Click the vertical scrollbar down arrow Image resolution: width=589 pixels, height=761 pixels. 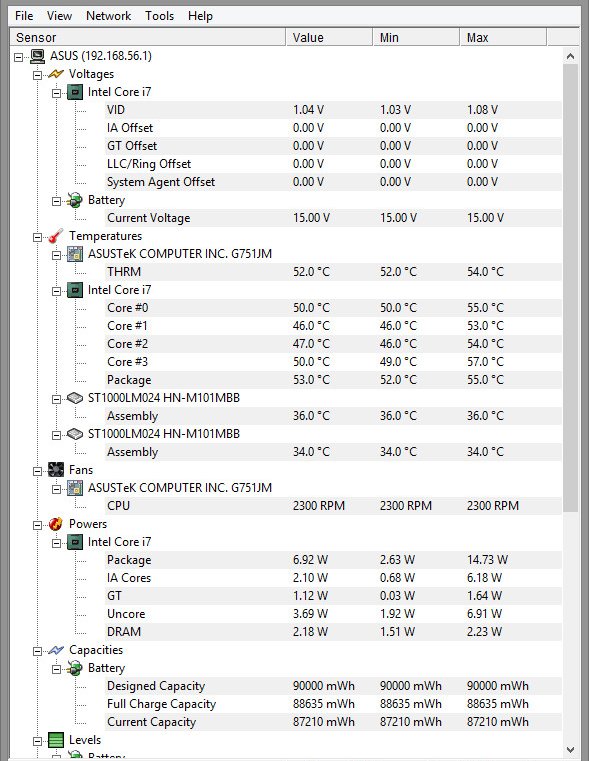pos(571,750)
